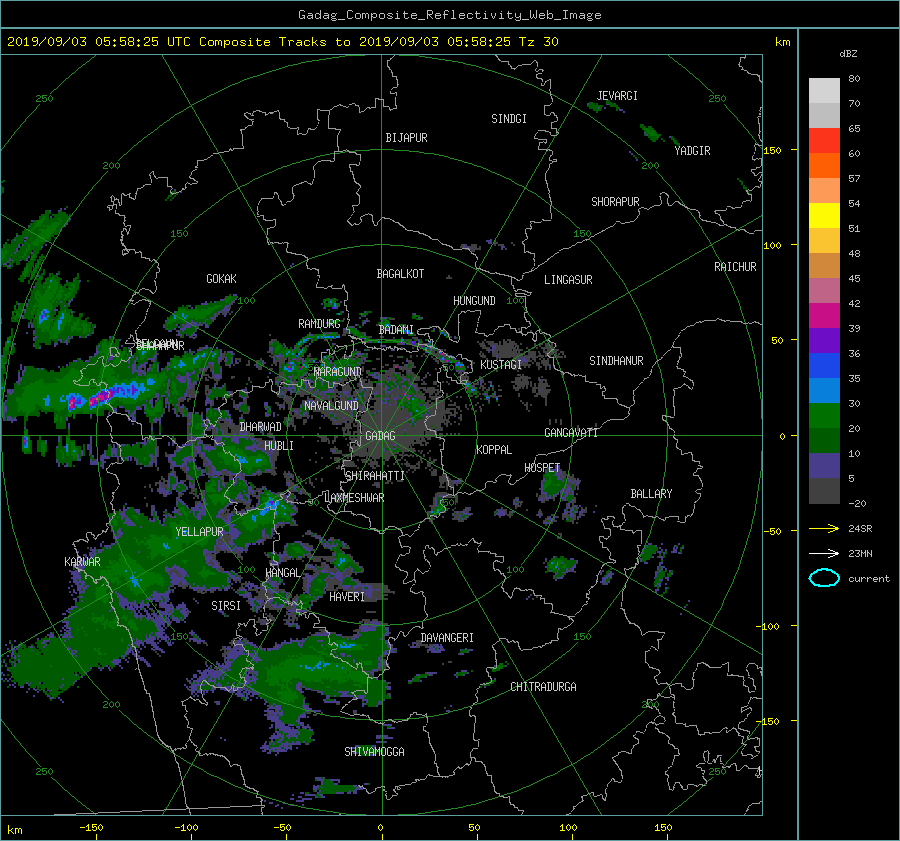900x841 pixels.
Task: Click the BALLARY city label
Action: pyautogui.click(x=651, y=494)
